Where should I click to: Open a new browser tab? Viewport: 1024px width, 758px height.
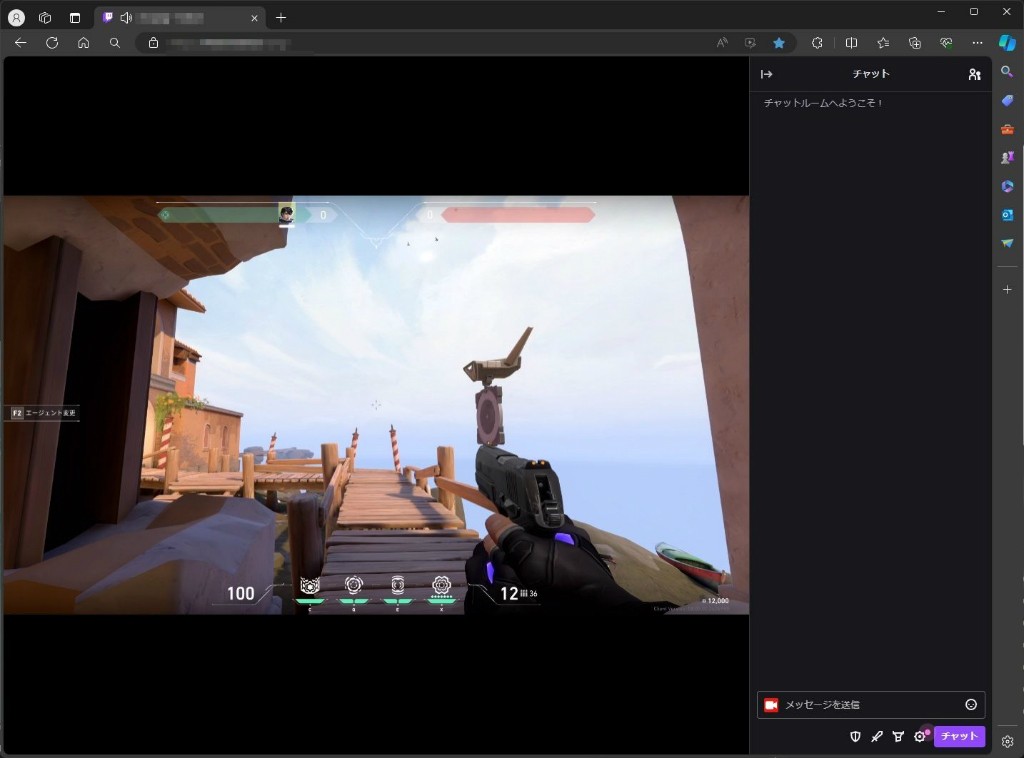click(281, 18)
